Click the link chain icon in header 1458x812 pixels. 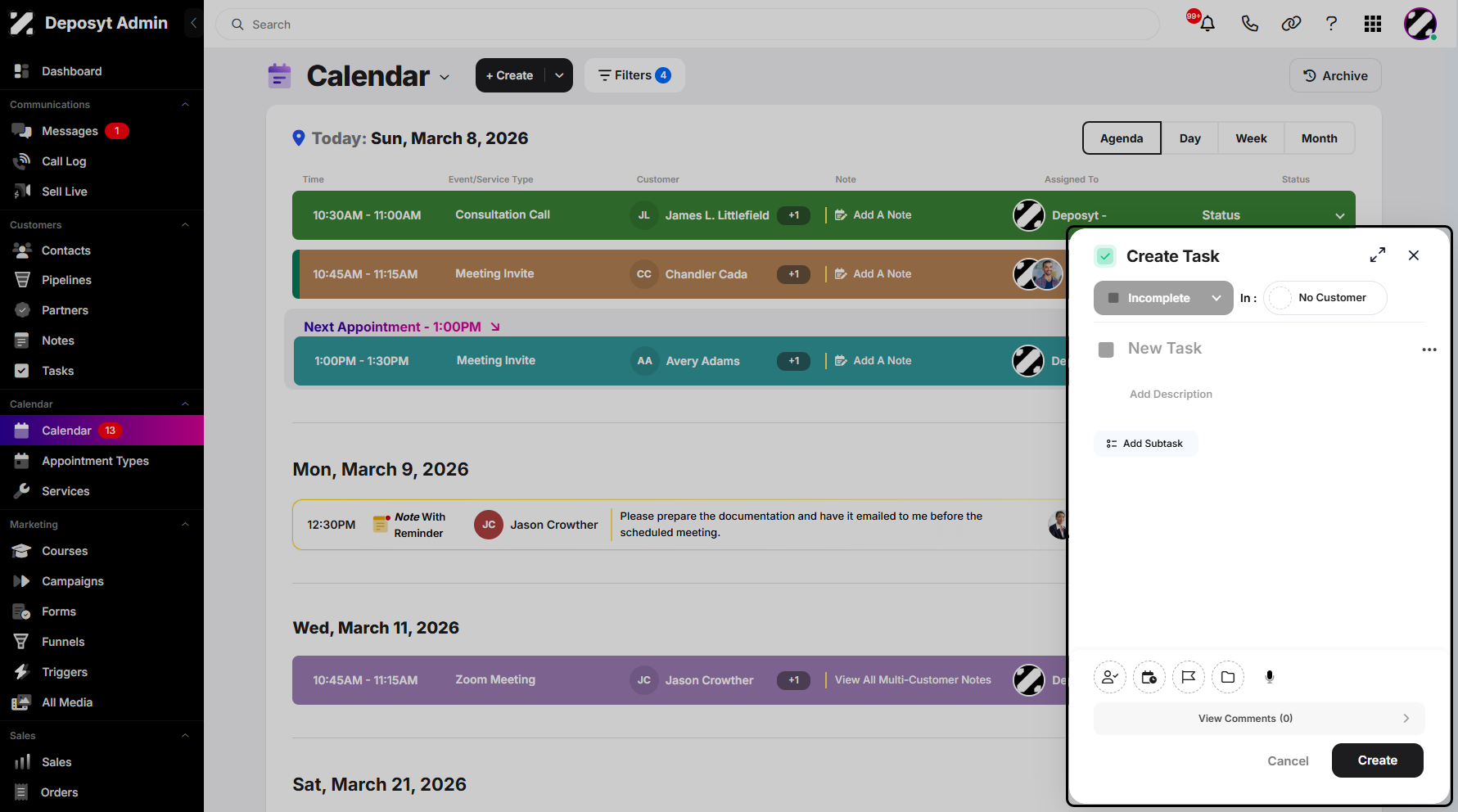point(1291,24)
